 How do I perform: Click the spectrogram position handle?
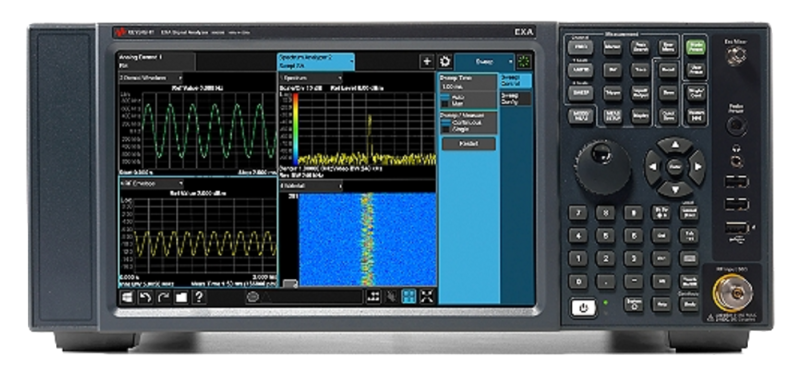coord(290,283)
